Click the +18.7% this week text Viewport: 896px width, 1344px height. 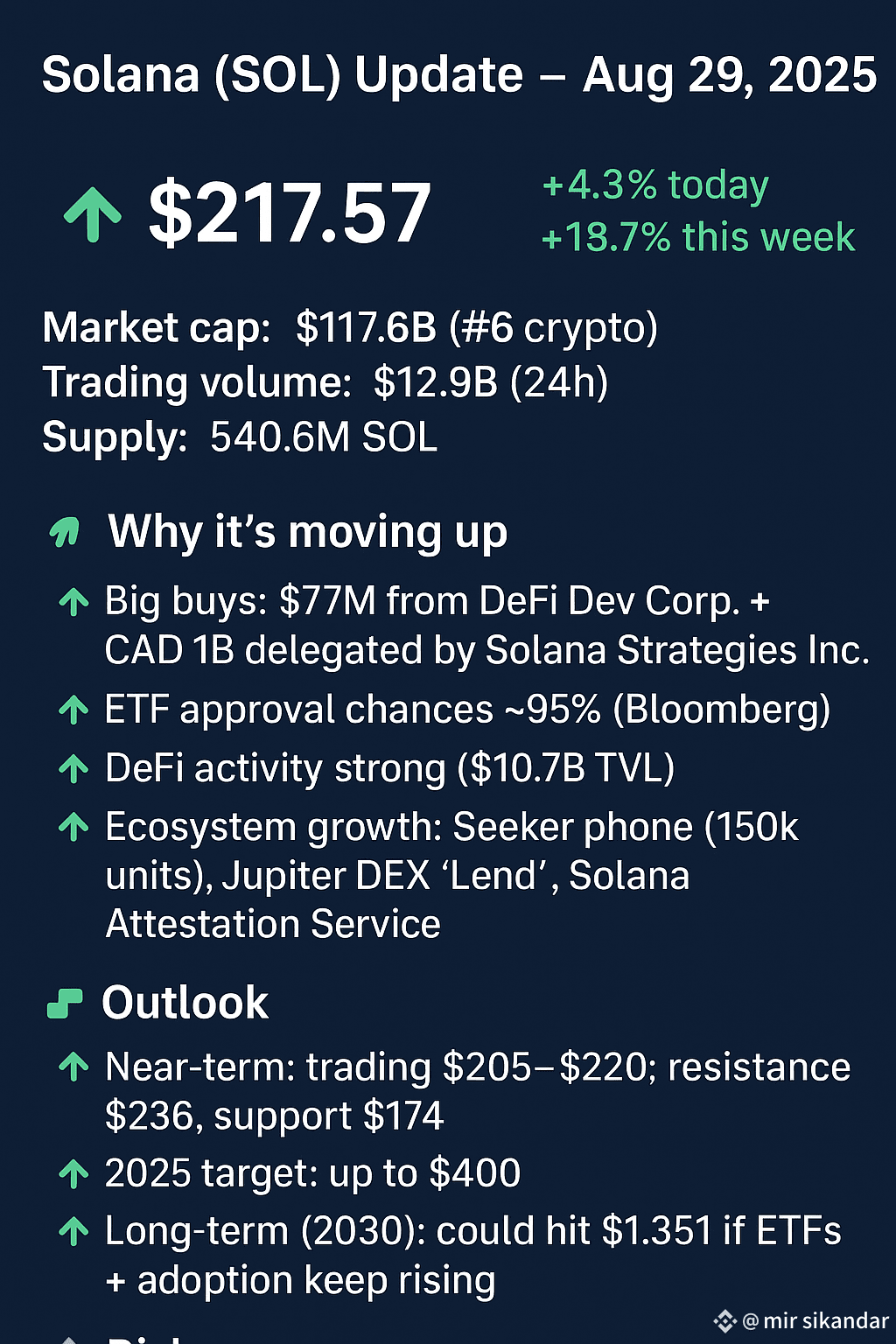pyautogui.click(x=698, y=237)
